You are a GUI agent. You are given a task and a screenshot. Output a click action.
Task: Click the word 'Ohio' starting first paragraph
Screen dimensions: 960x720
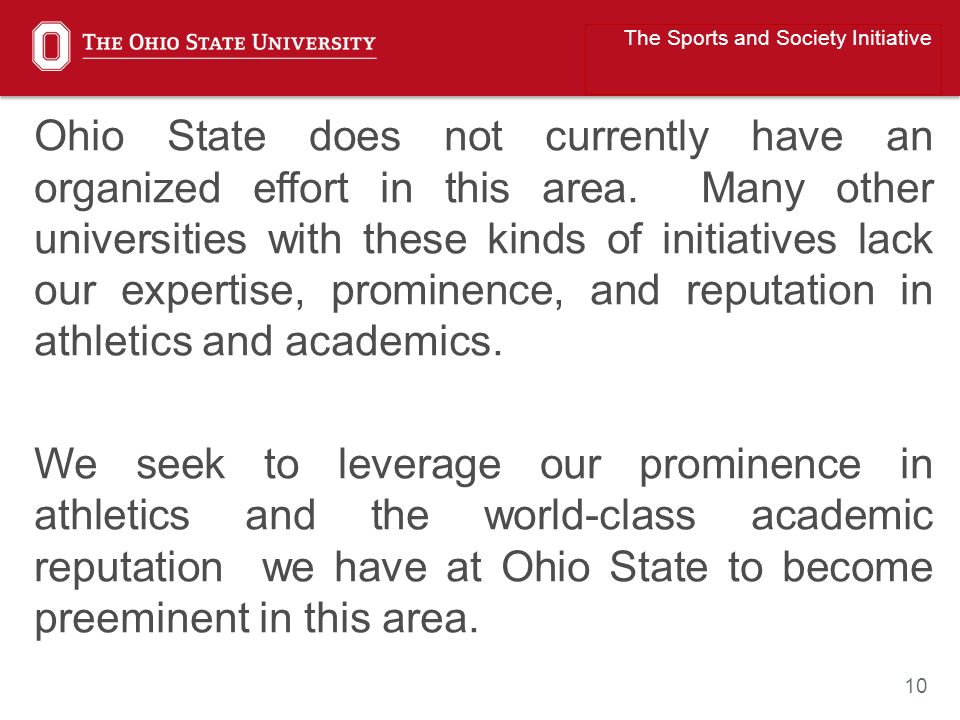point(80,136)
